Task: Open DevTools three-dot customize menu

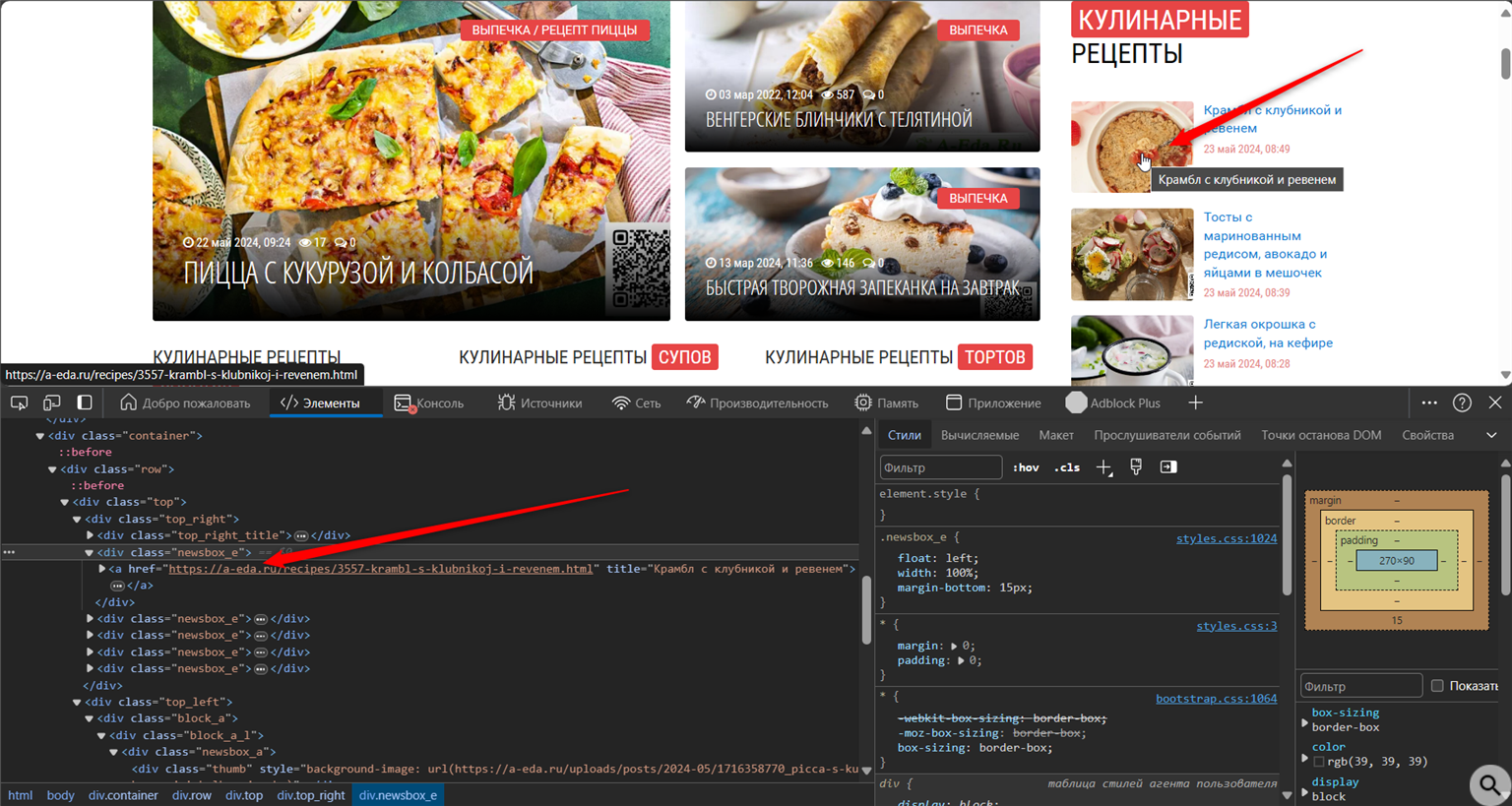Action: coord(1429,403)
